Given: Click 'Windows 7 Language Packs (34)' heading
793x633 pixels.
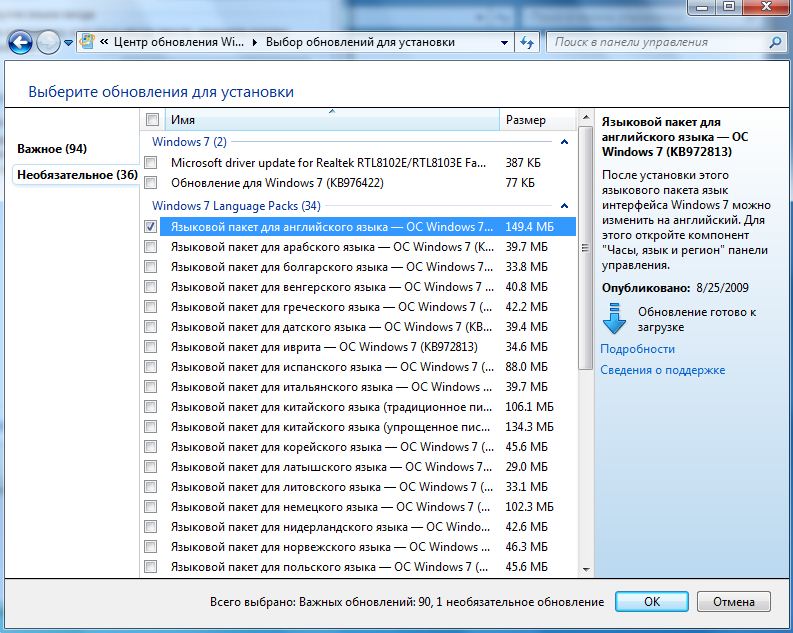Looking at the screenshot, I should click(x=236, y=206).
